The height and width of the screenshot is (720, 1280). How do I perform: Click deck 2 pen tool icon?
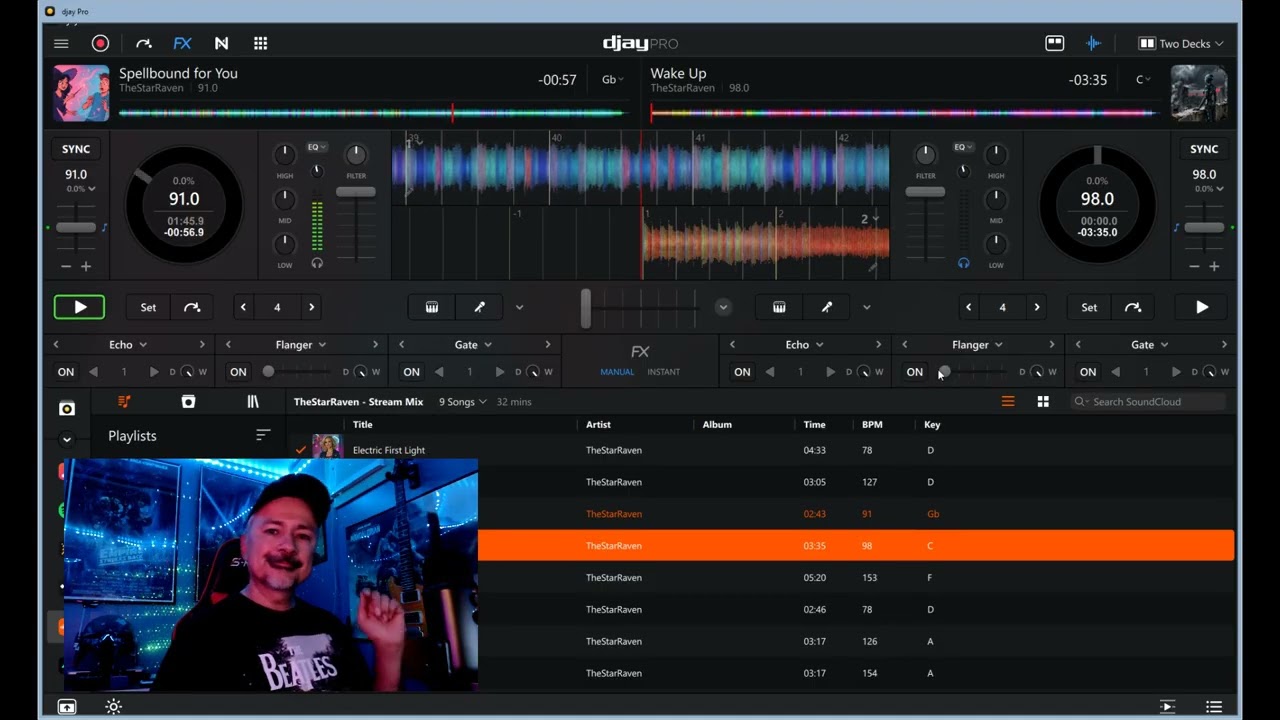pos(826,307)
